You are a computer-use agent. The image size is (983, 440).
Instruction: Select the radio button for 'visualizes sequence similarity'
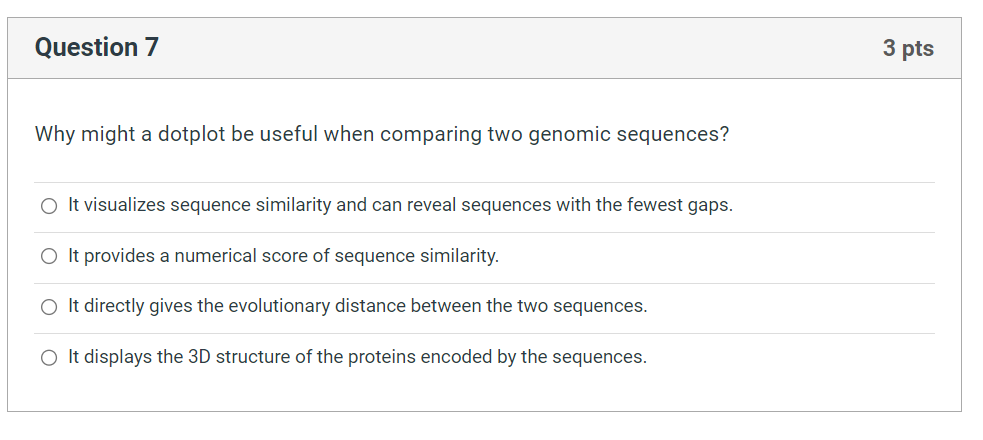pyautogui.click(x=49, y=206)
